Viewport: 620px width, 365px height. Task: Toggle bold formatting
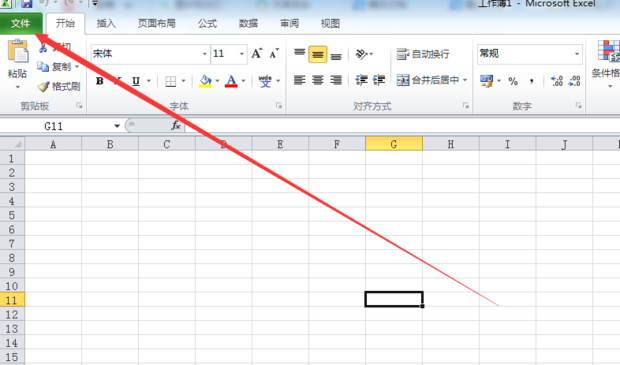[x=100, y=81]
